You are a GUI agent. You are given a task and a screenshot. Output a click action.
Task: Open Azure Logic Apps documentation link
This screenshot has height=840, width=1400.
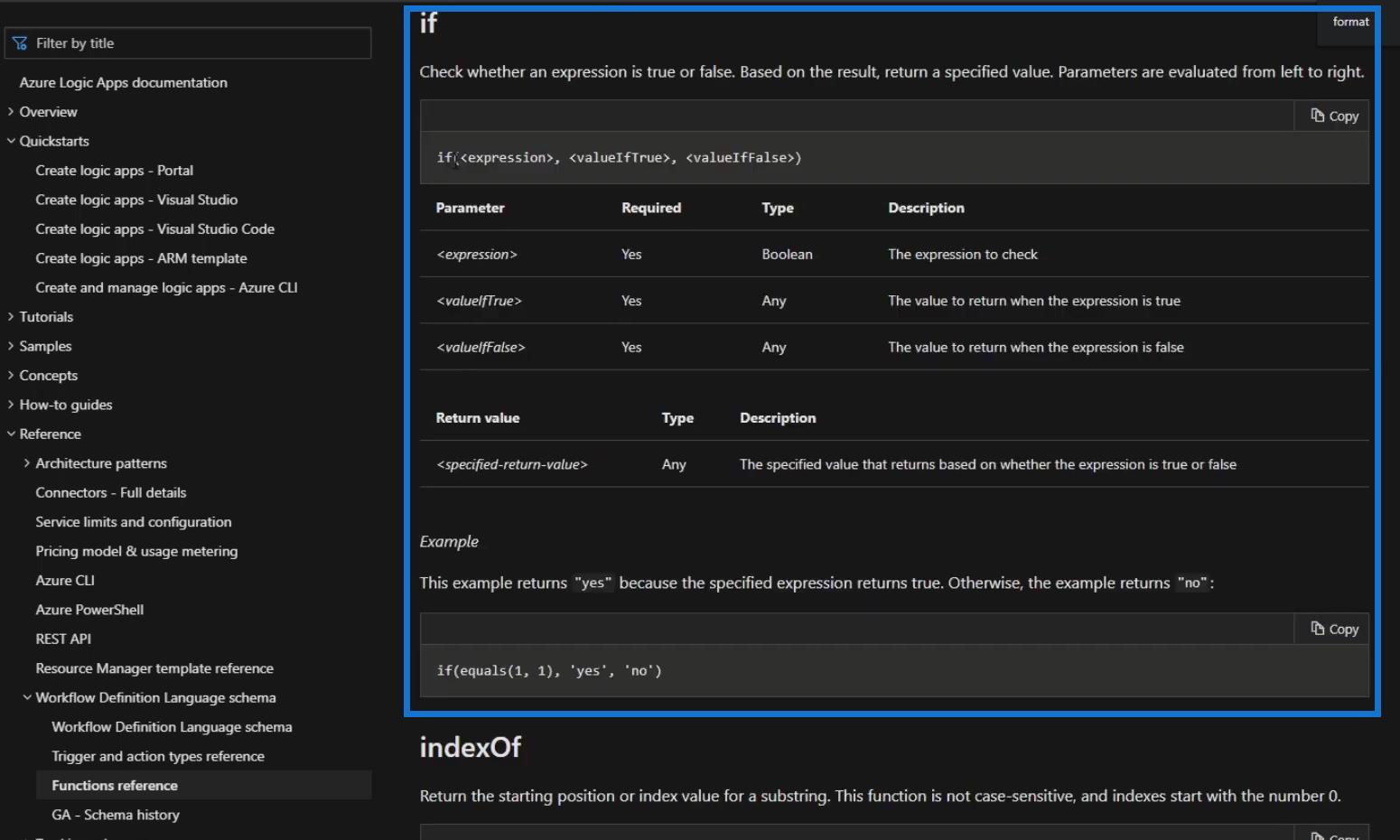click(x=123, y=82)
